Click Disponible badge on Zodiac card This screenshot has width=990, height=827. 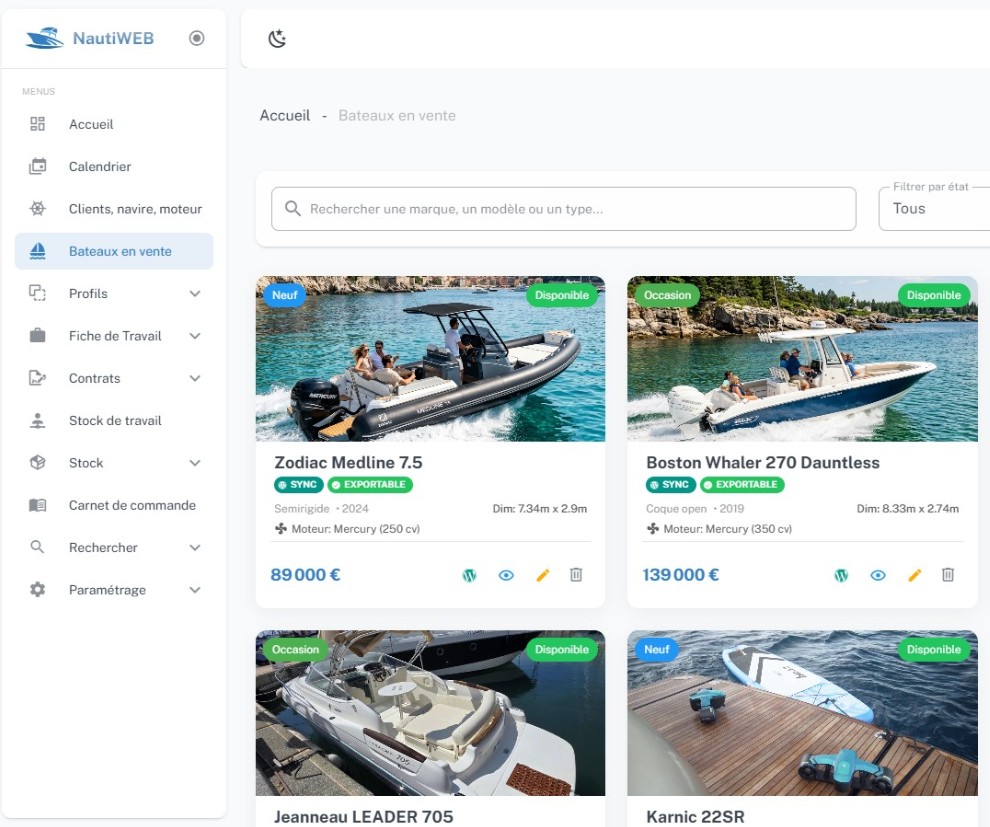tap(562, 295)
